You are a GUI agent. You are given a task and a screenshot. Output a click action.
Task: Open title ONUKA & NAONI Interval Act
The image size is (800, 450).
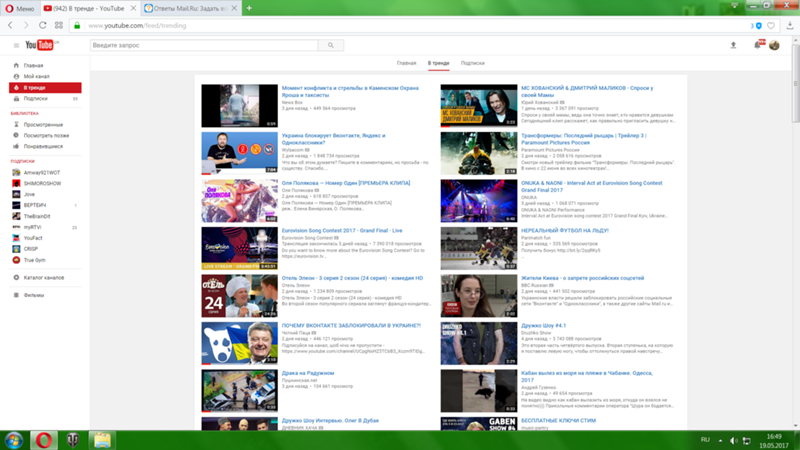591,186
